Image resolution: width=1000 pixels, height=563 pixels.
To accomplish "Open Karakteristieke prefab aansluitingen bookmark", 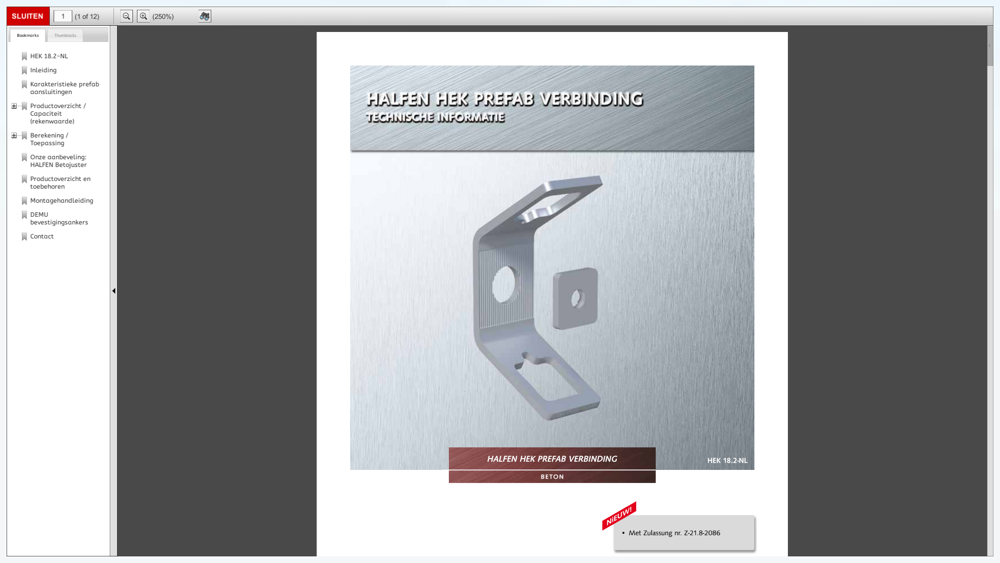I will 64,88.
